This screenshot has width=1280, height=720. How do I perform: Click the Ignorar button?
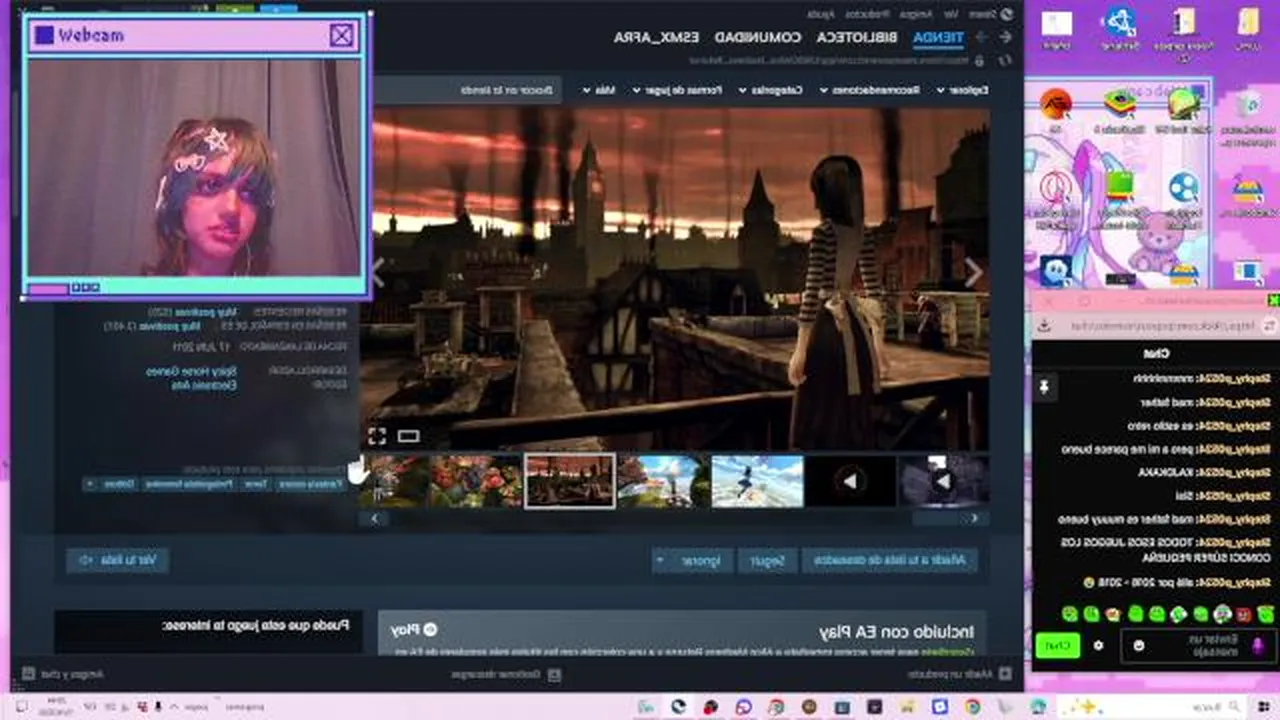[702, 561]
